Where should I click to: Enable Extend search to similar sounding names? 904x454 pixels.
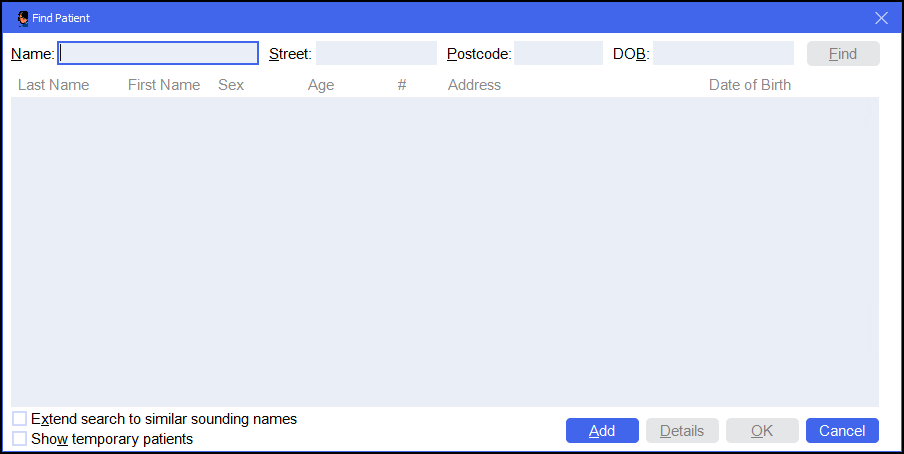click(20, 419)
